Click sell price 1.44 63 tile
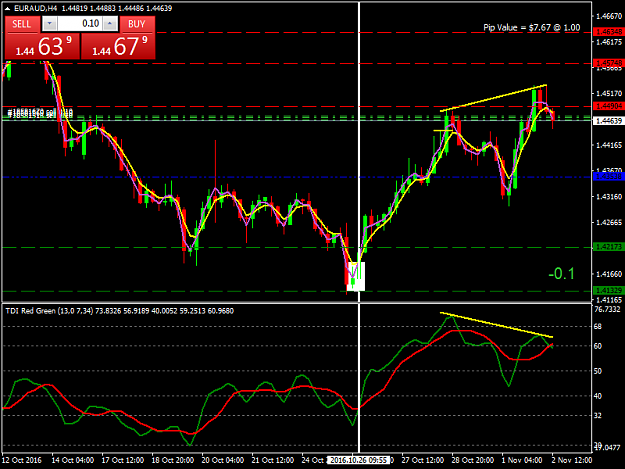Image resolution: width=625 pixels, height=469 pixels. (42, 46)
